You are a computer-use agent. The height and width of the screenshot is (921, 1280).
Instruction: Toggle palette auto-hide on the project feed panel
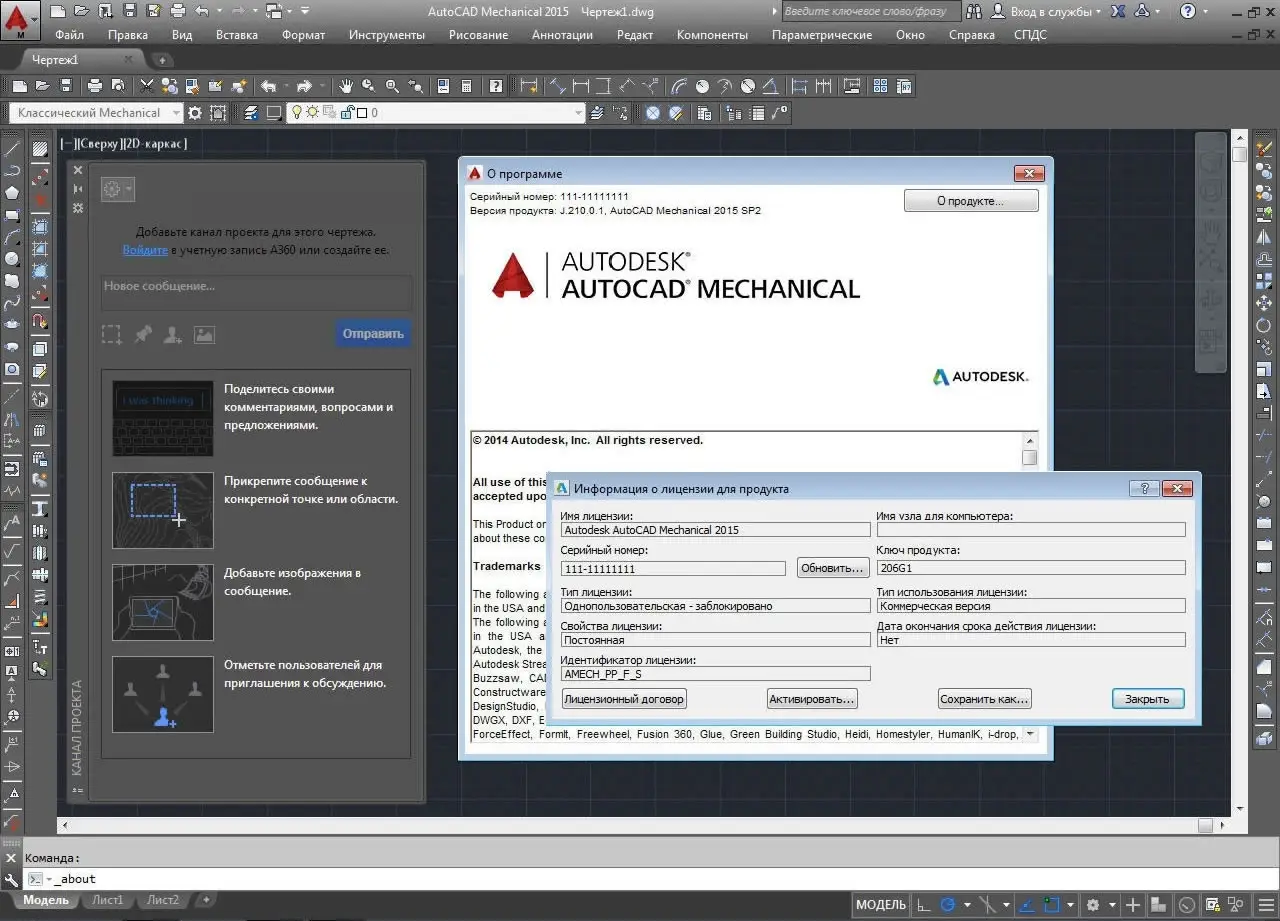tap(78, 189)
